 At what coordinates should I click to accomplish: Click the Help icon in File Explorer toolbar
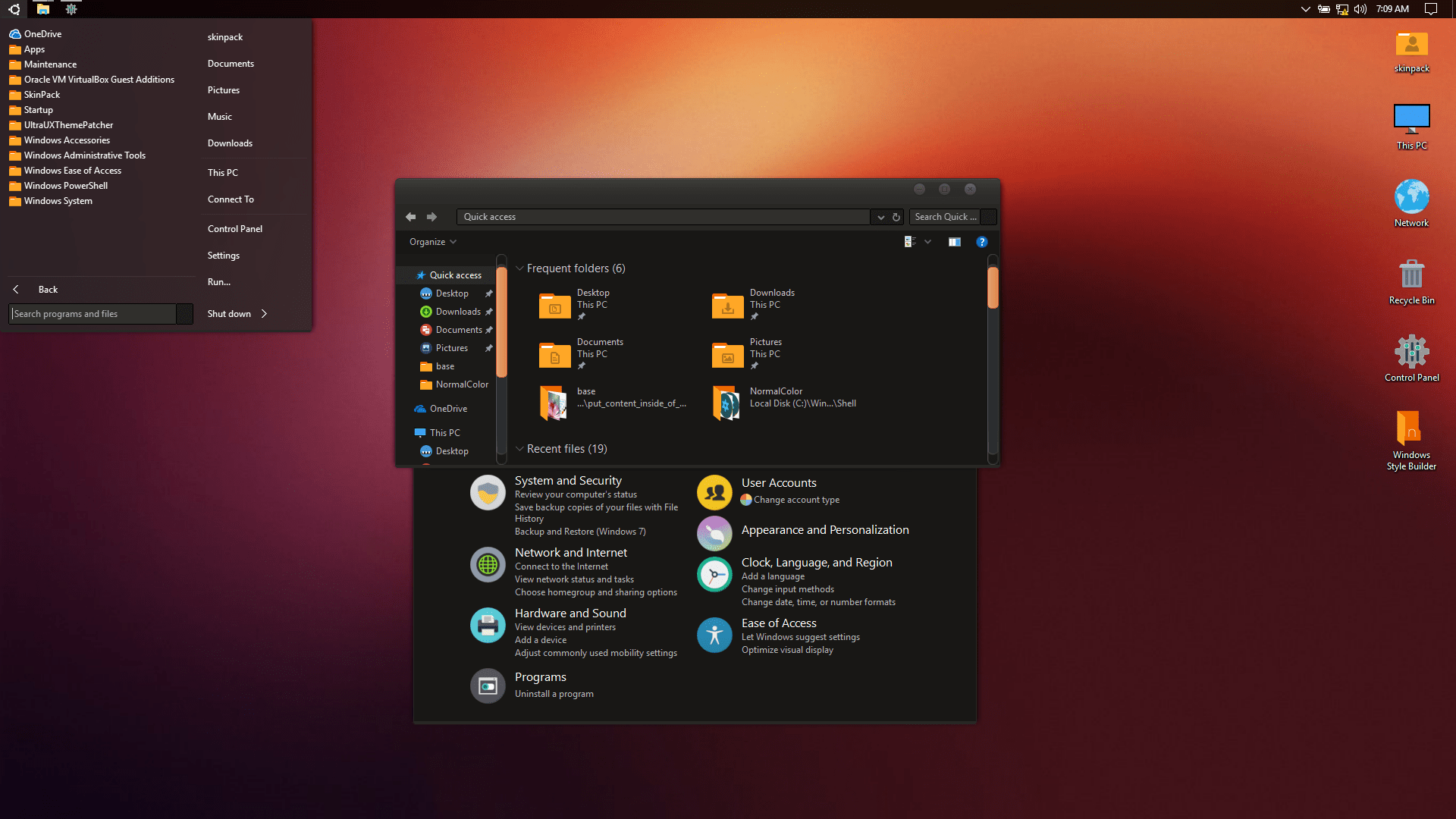[x=982, y=241]
